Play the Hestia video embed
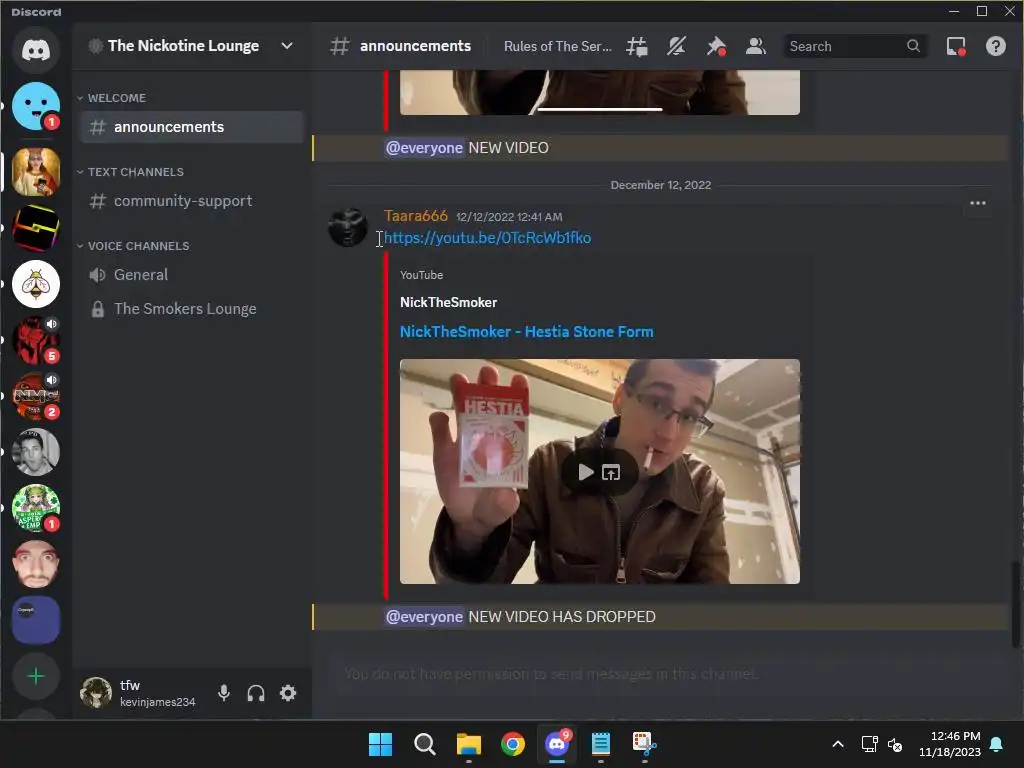The width and height of the screenshot is (1024, 768). [x=586, y=472]
